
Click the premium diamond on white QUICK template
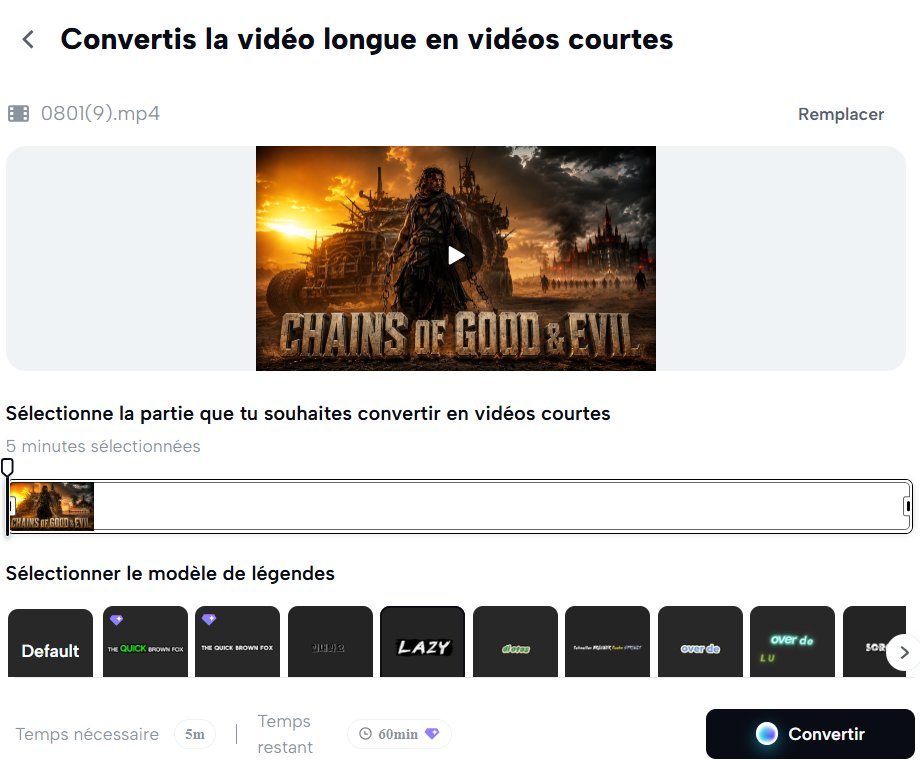point(209,619)
